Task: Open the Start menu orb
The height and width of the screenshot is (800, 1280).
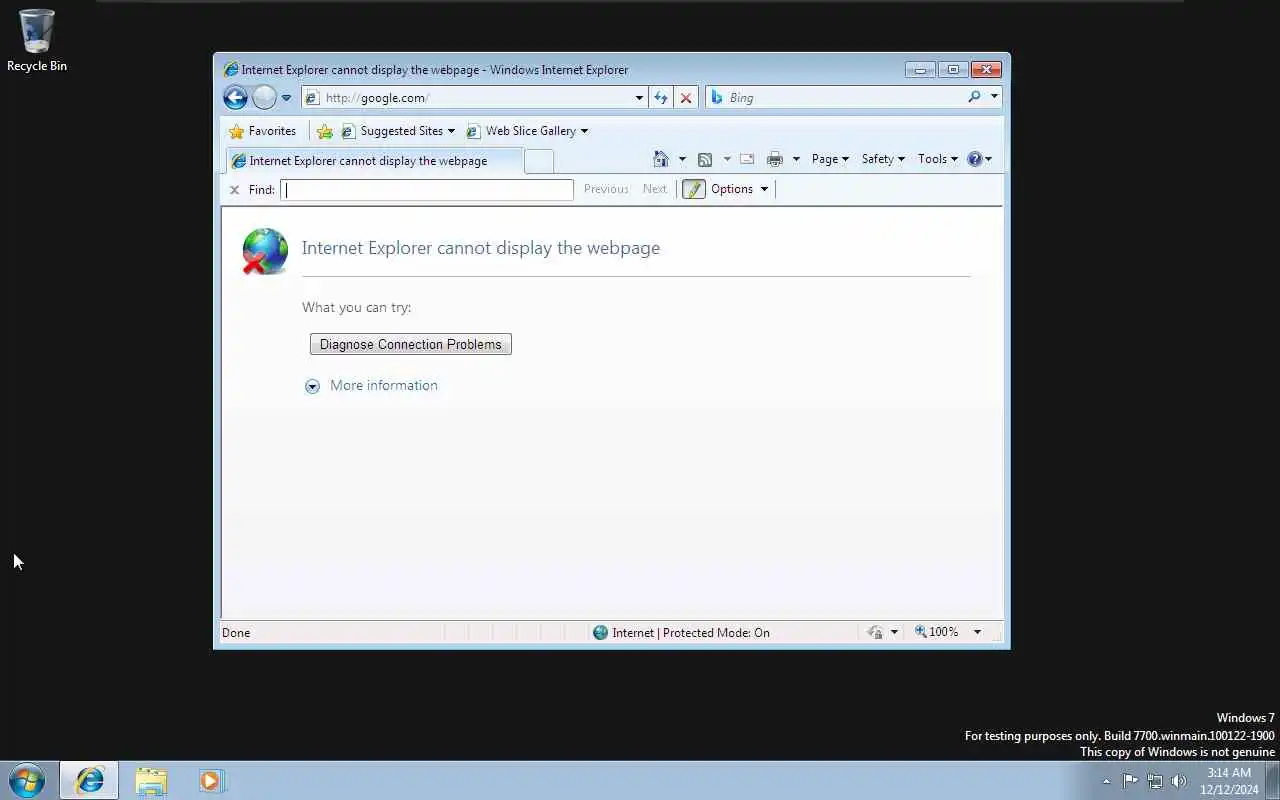Action: tap(27, 780)
